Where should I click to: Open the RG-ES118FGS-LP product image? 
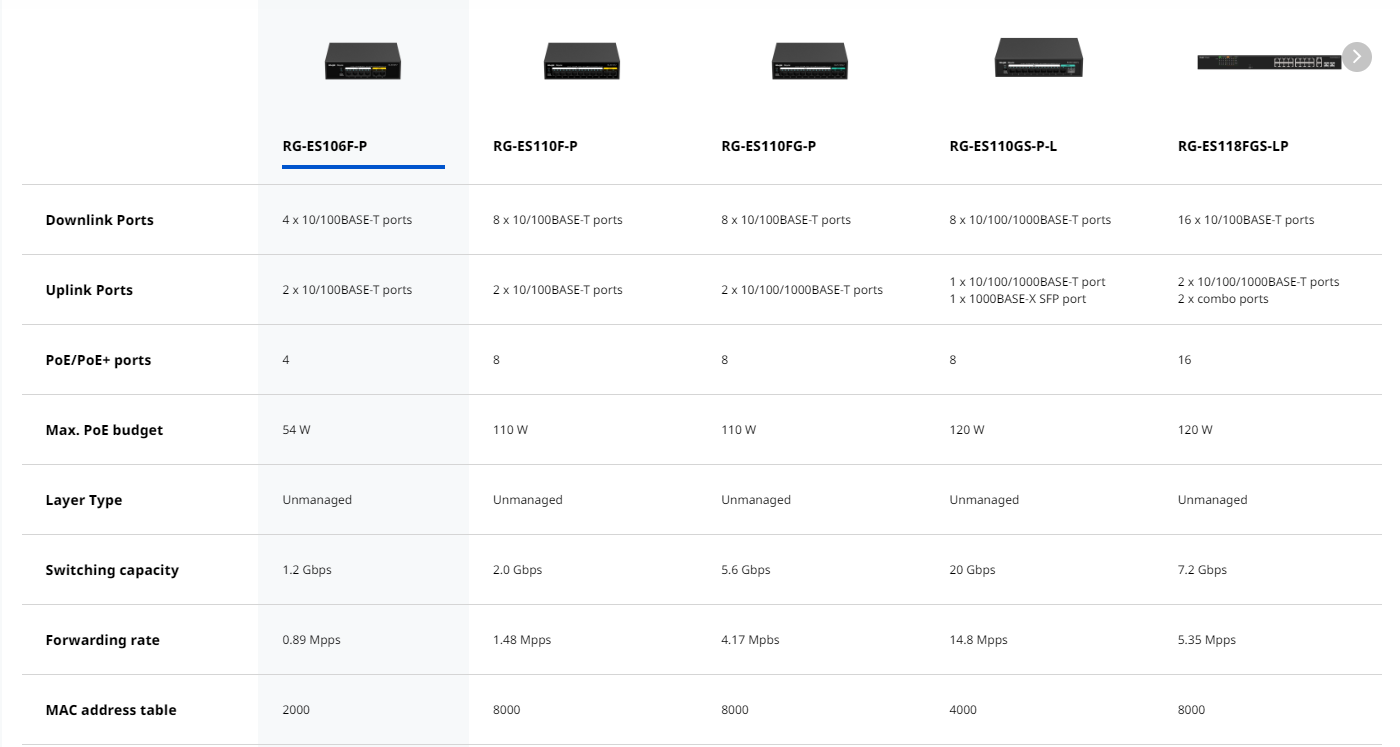(x=1270, y=62)
